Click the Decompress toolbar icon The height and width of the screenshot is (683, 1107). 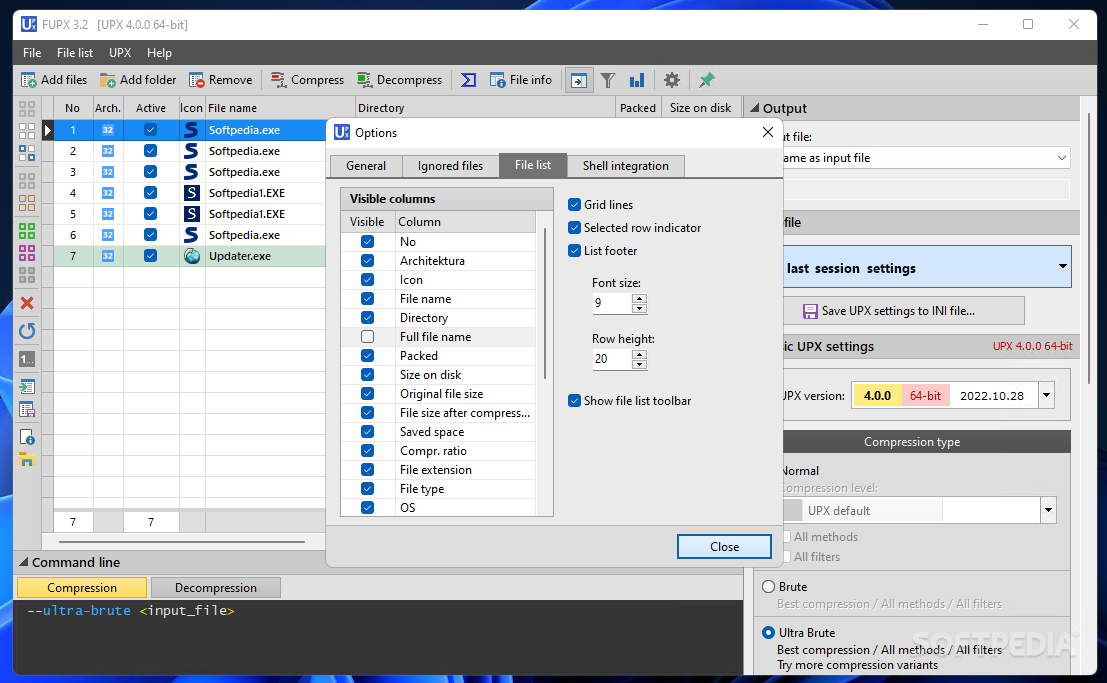click(364, 81)
